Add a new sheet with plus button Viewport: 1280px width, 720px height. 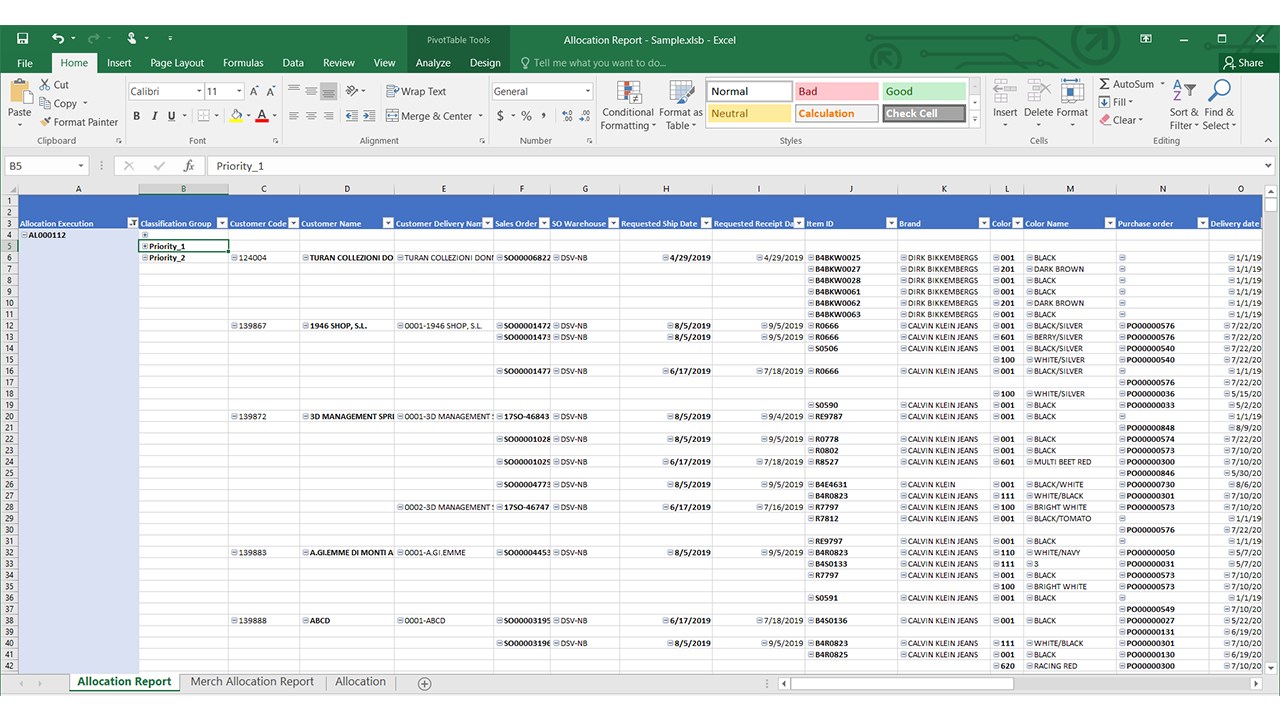click(424, 683)
